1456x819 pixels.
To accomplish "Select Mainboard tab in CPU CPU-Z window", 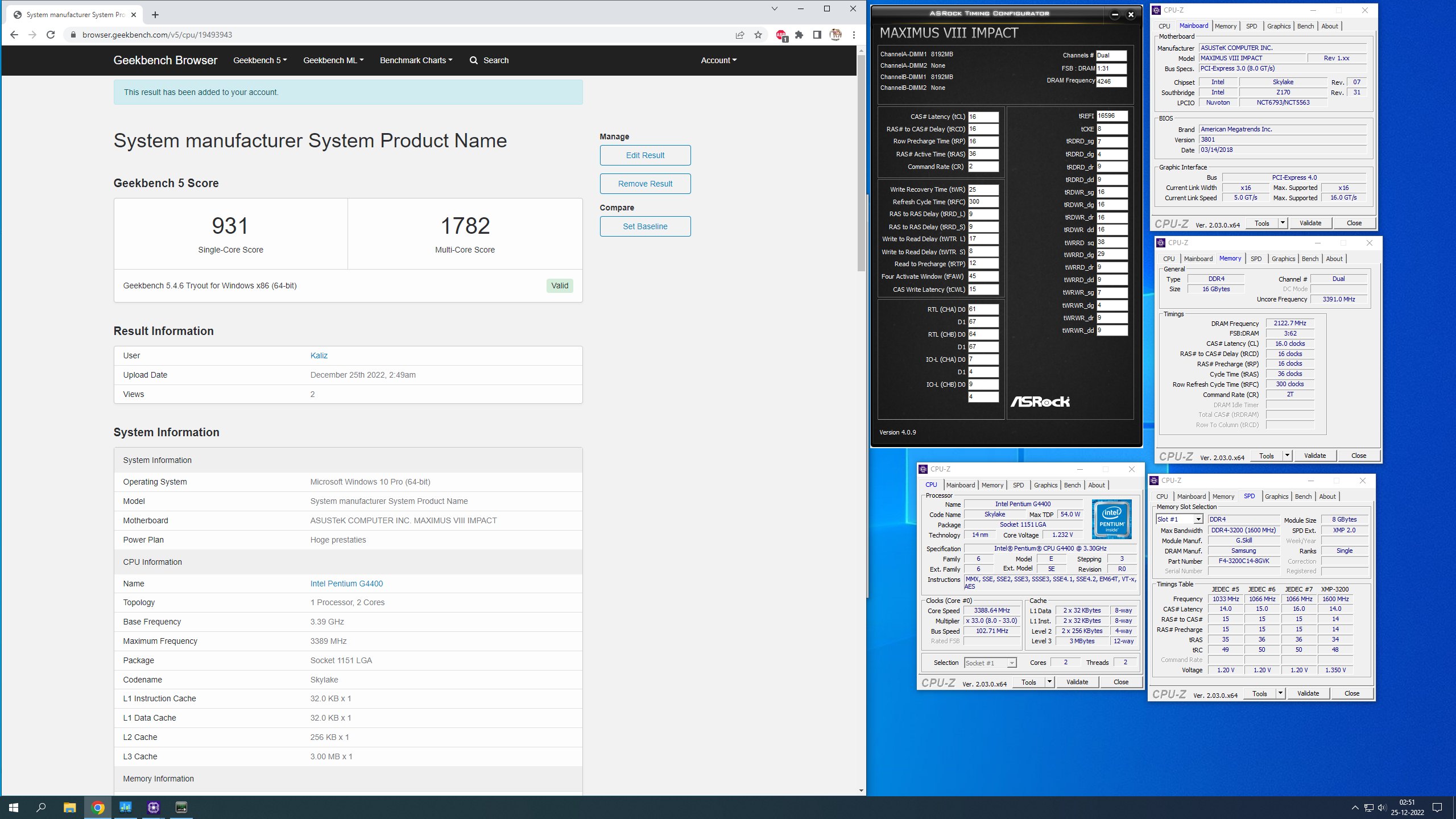I will tap(960, 485).
